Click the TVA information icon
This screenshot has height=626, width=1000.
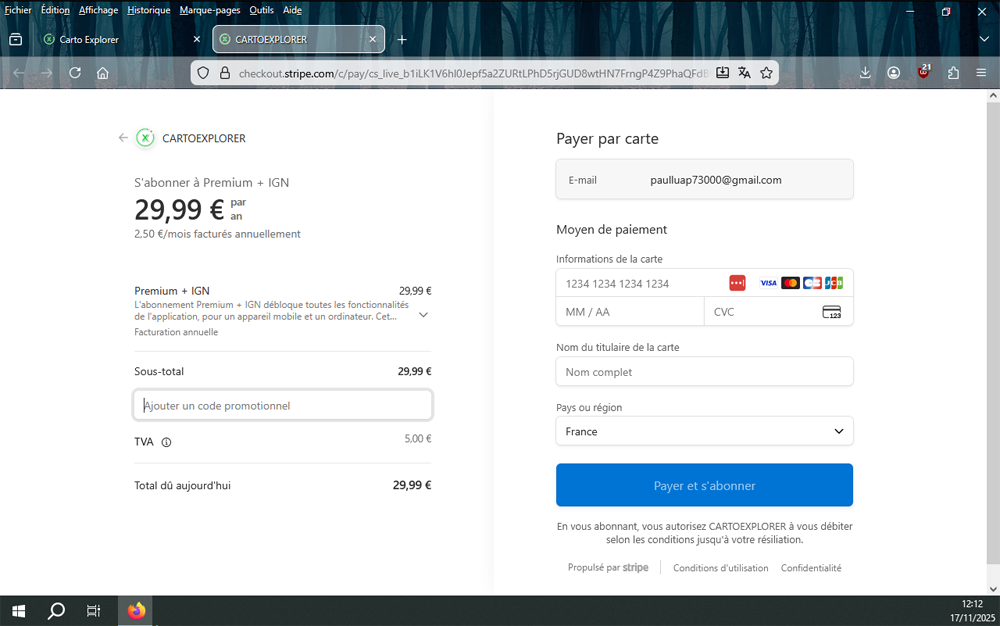pos(166,442)
